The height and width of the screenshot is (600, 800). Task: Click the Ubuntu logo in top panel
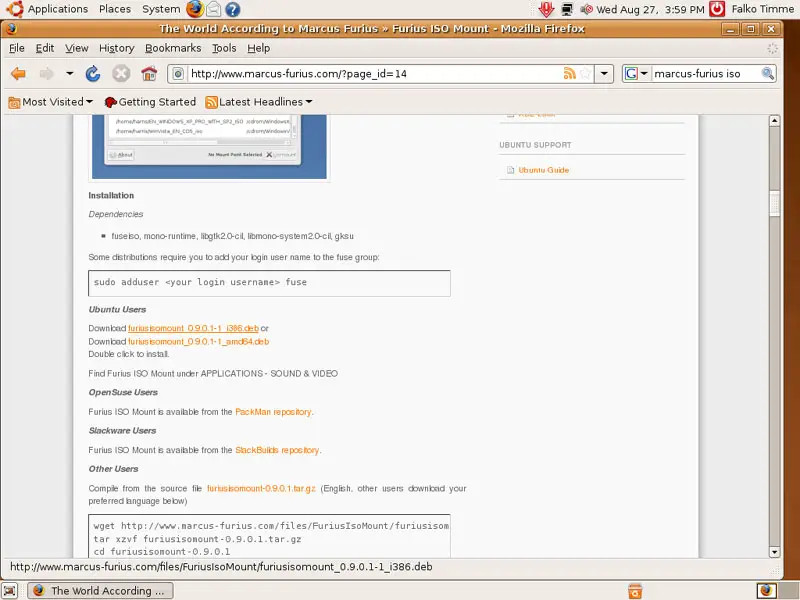(x=14, y=9)
